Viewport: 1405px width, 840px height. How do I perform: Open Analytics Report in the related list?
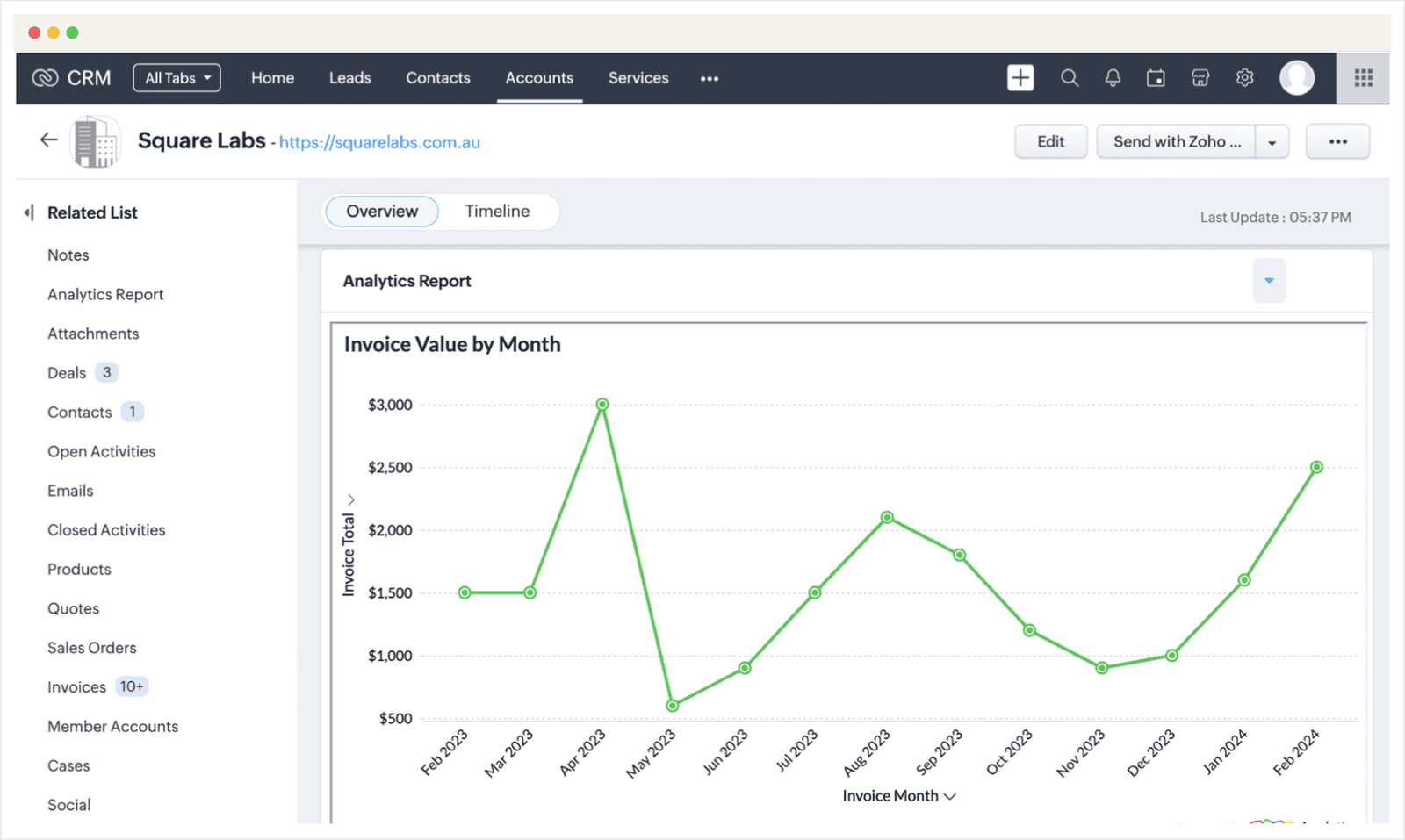tap(105, 295)
